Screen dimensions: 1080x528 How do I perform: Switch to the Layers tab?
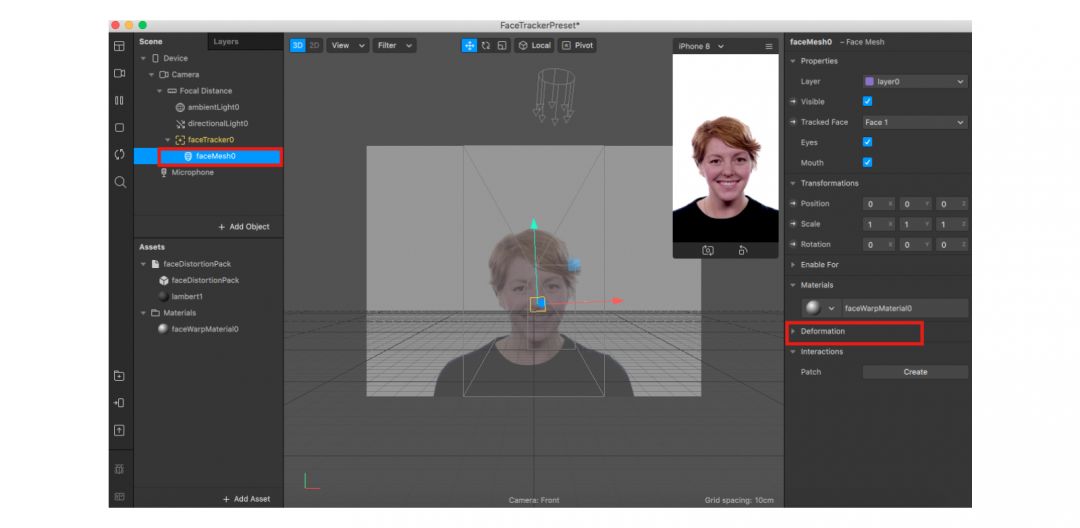tap(226, 42)
